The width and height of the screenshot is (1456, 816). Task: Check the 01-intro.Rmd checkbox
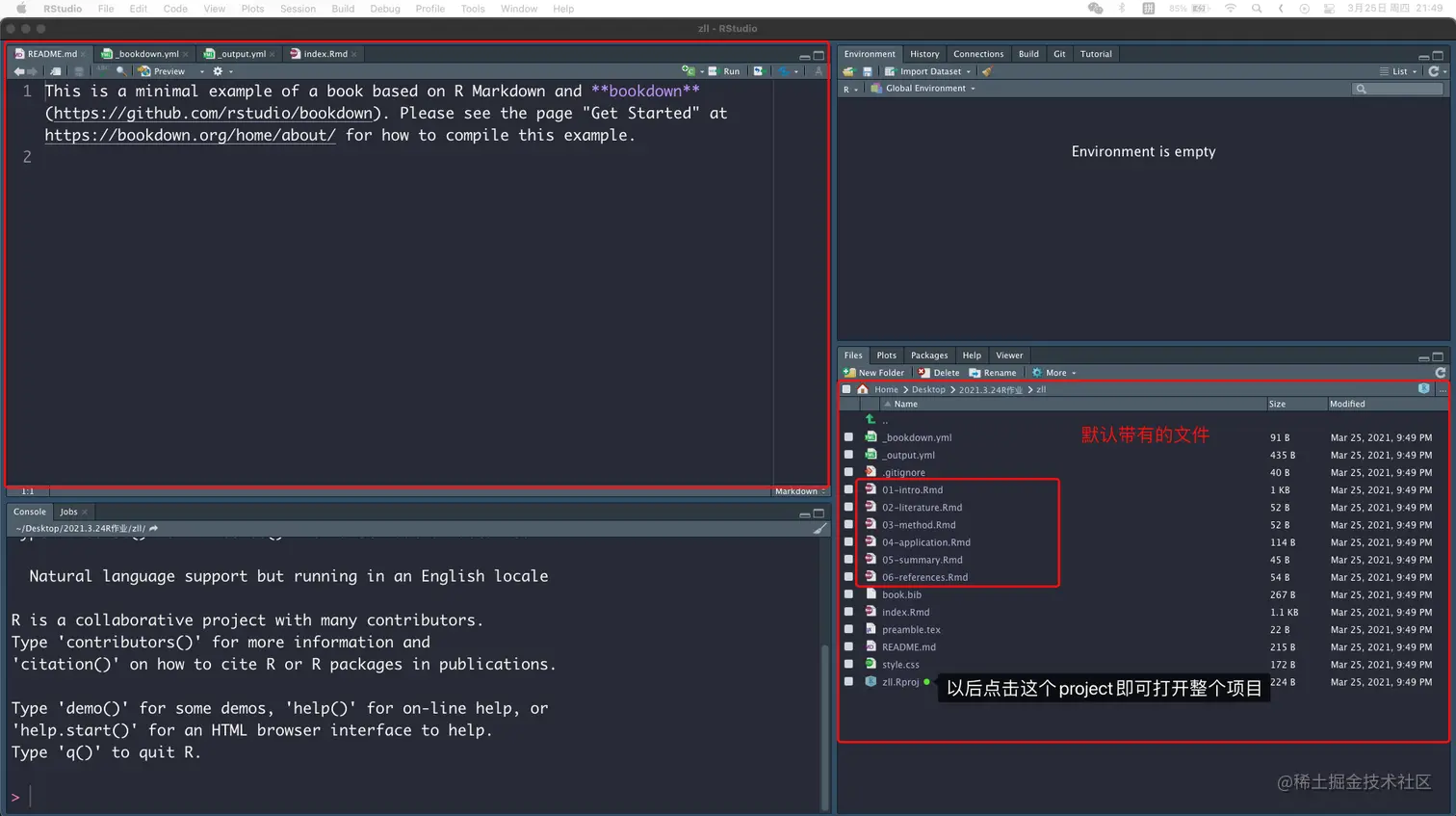click(x=848, y=489)
